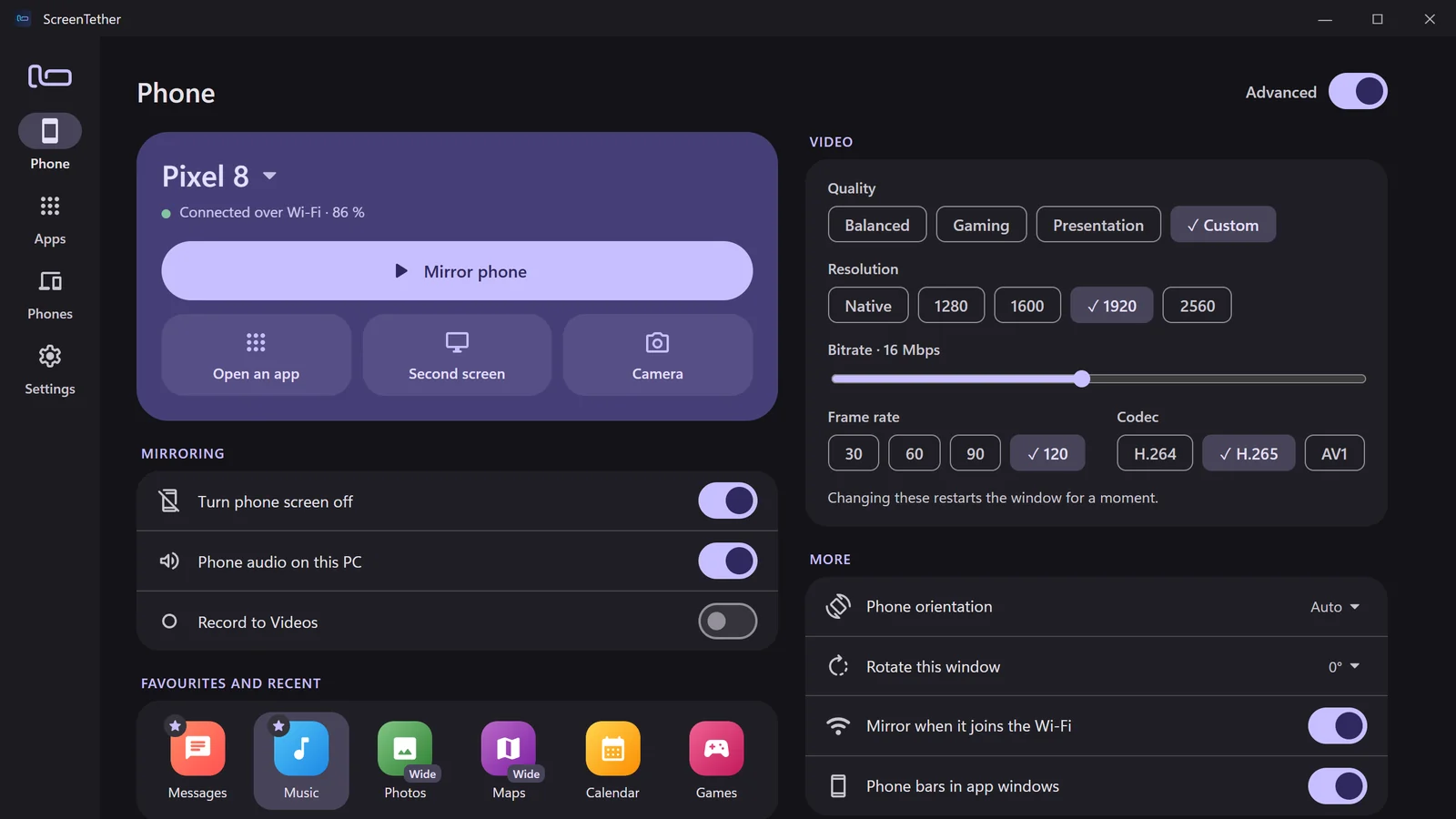Select the Gaming quality preset

point(981,225)
